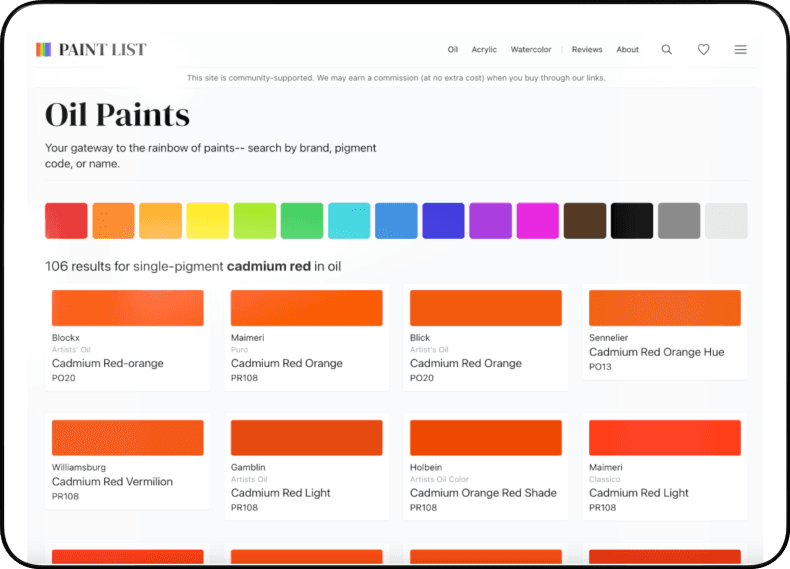Open Blick Cadmium Red Orange swatch

click(486, 308)
